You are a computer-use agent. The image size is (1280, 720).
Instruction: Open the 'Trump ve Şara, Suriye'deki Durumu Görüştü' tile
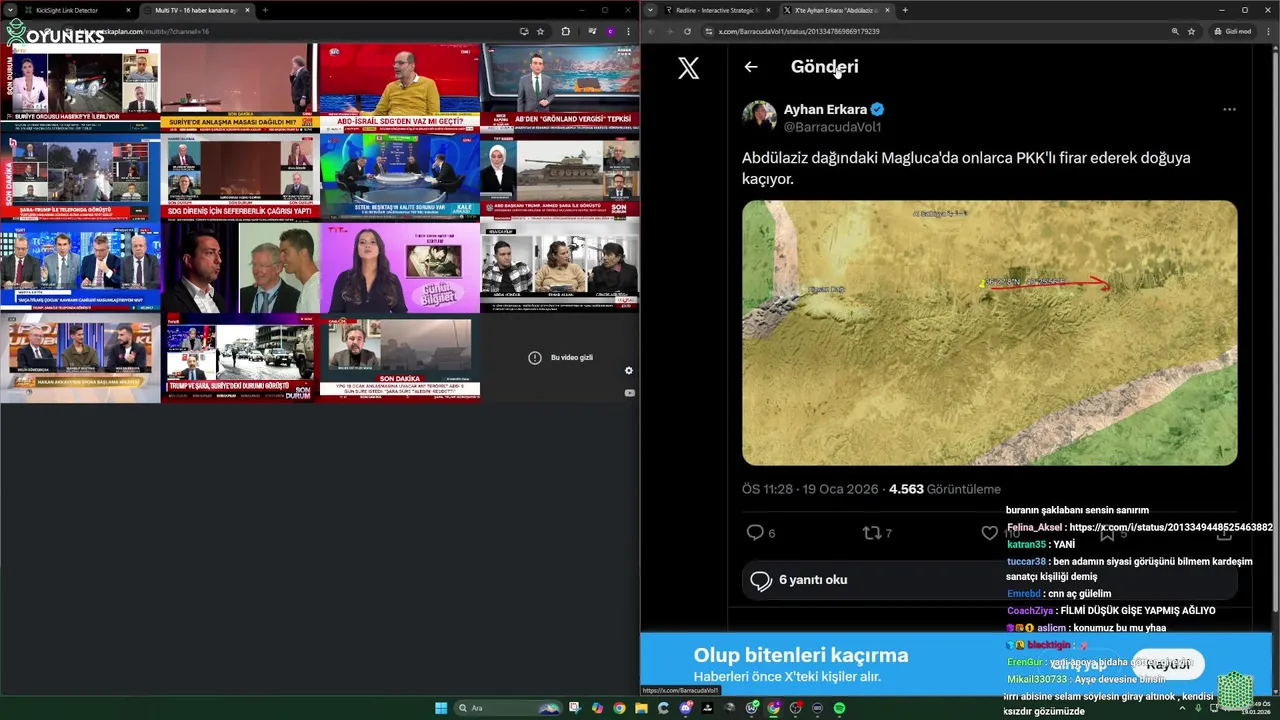click(240, 358)
